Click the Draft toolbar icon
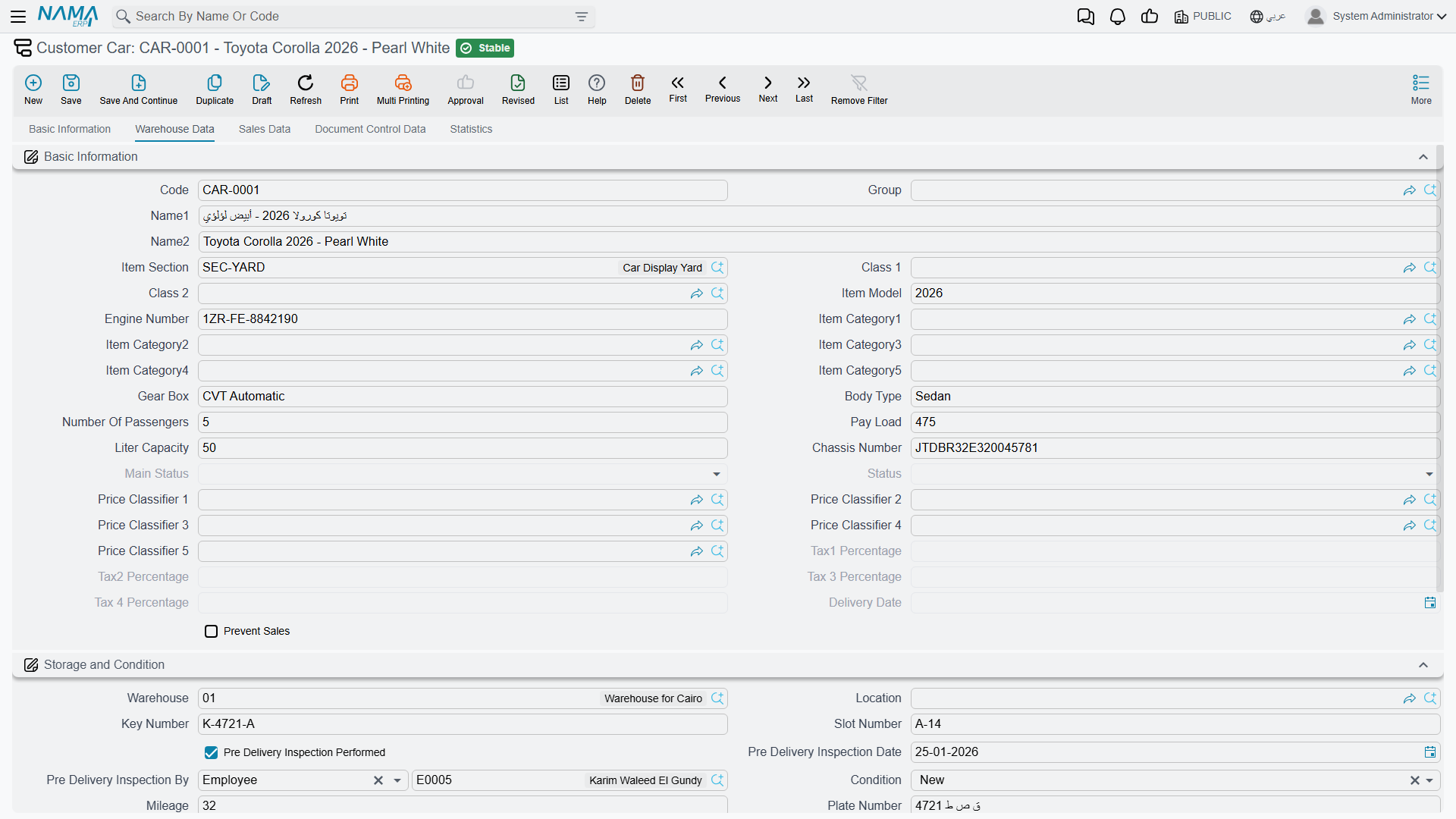 (262, 89)
